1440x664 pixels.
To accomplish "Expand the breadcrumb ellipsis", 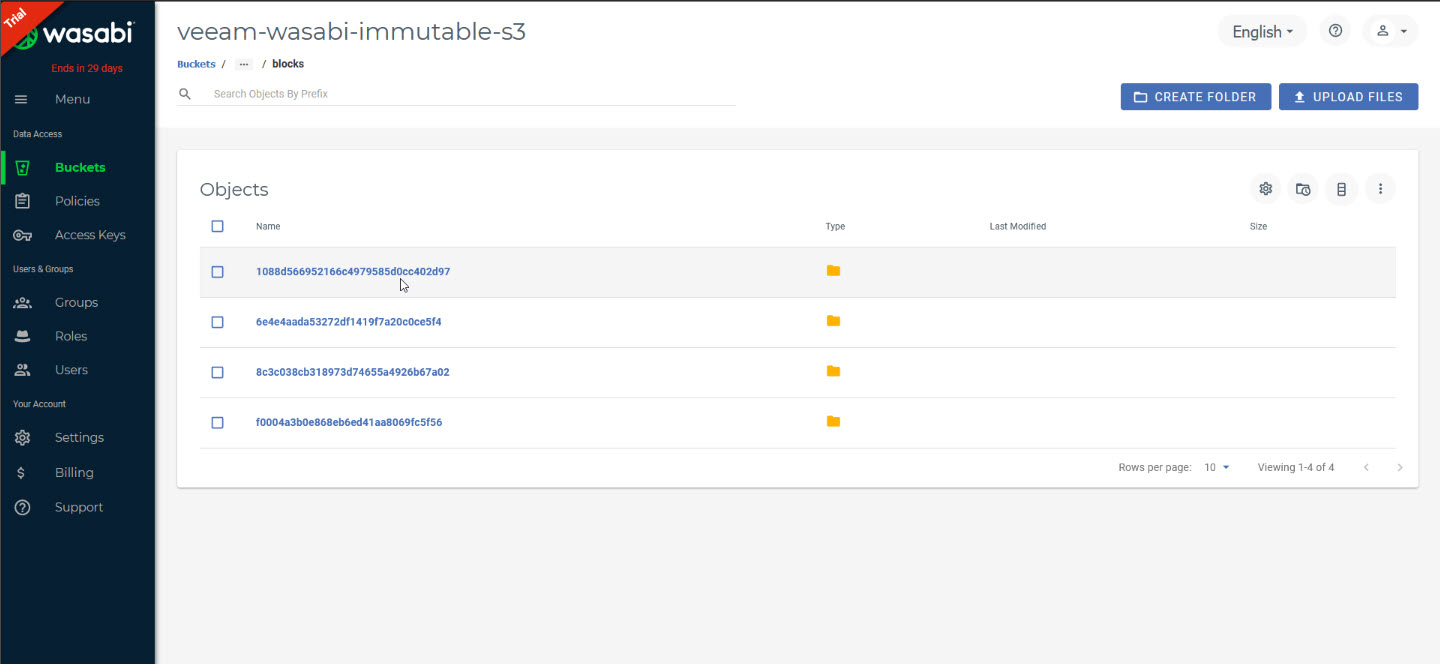I will coord(244,64).
